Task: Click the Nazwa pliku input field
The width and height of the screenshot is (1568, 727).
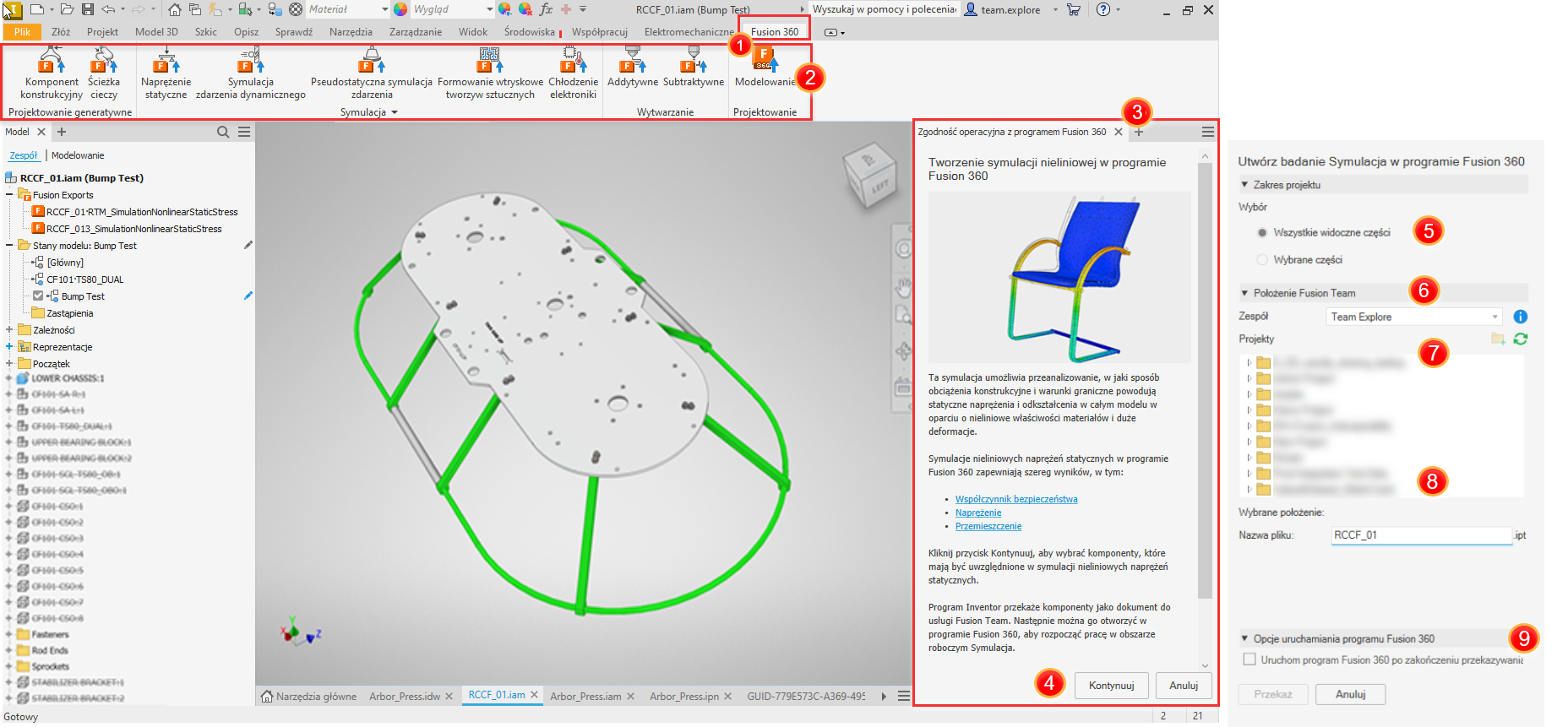Action: pyautogui.click(x=1421, y=535)
